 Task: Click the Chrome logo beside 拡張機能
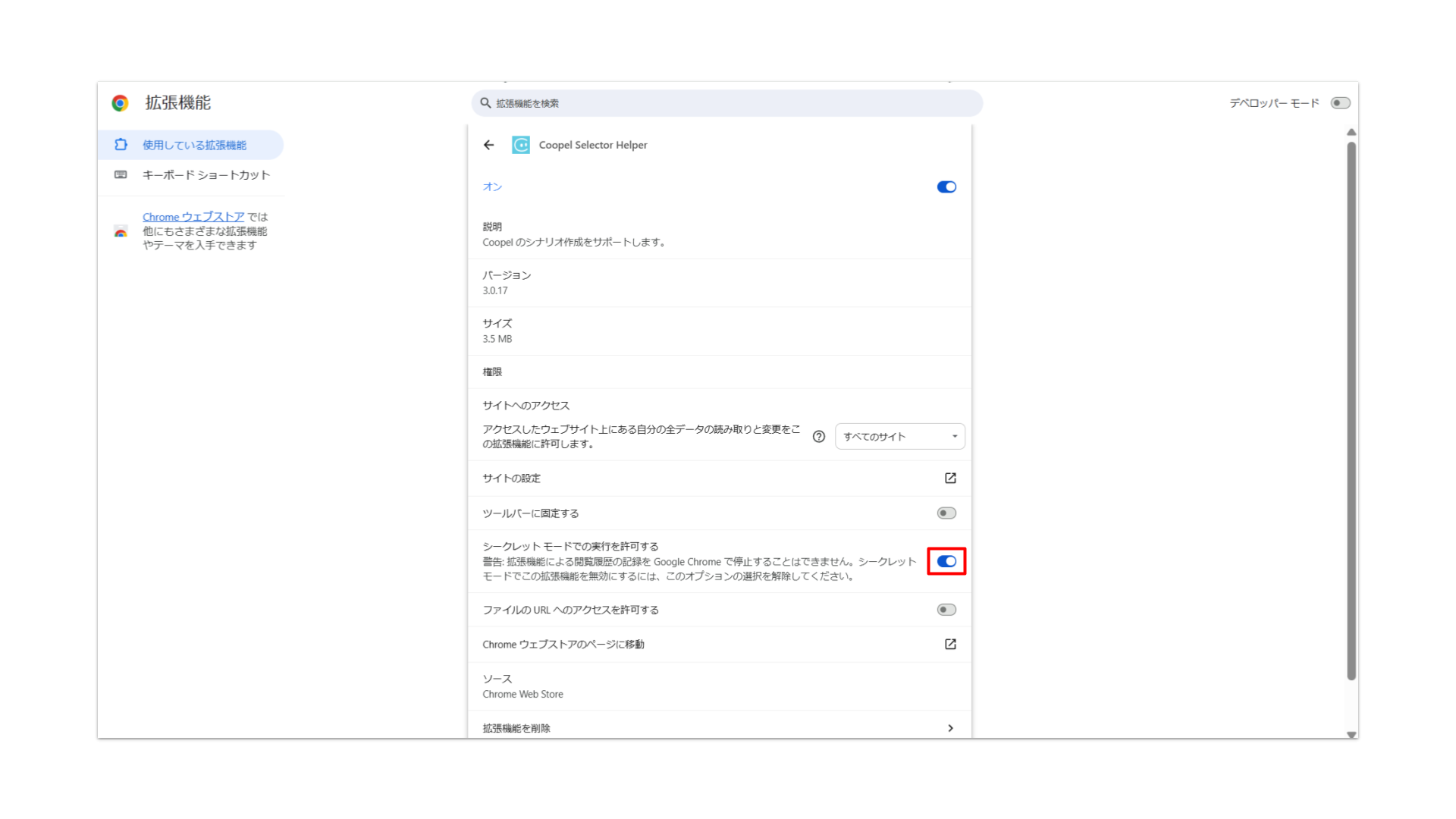coord(120,103)
